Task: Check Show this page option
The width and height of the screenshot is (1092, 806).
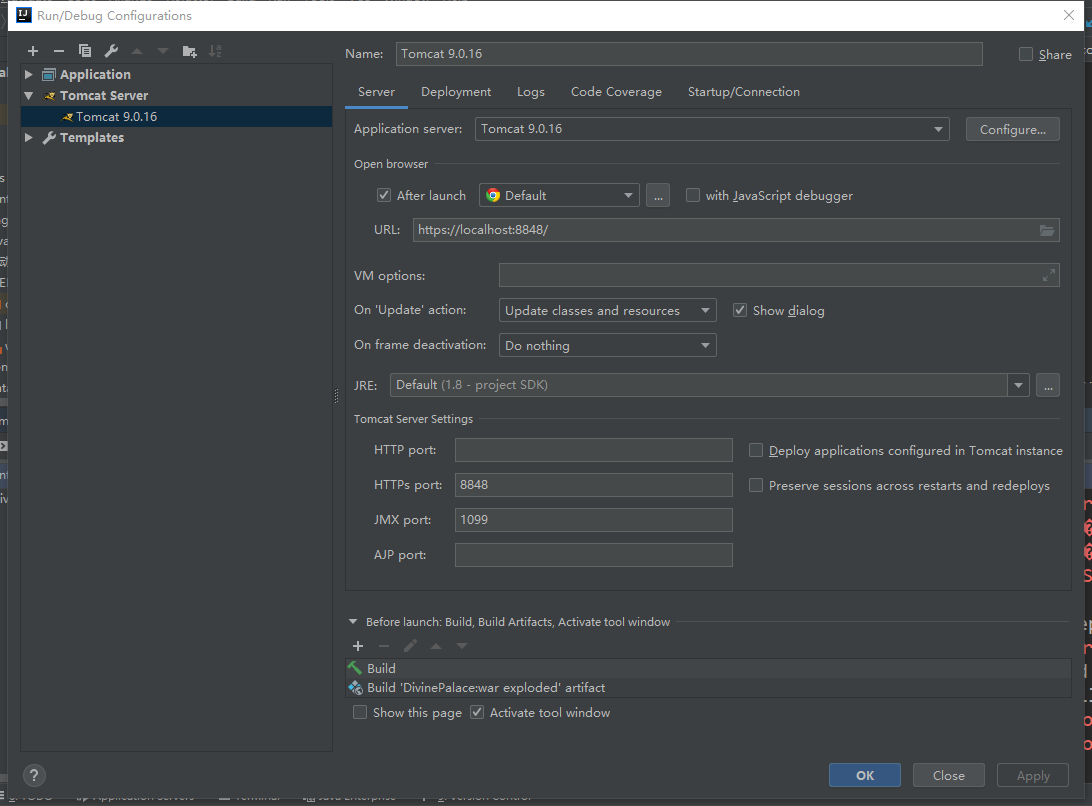Action: click(360, 713)
